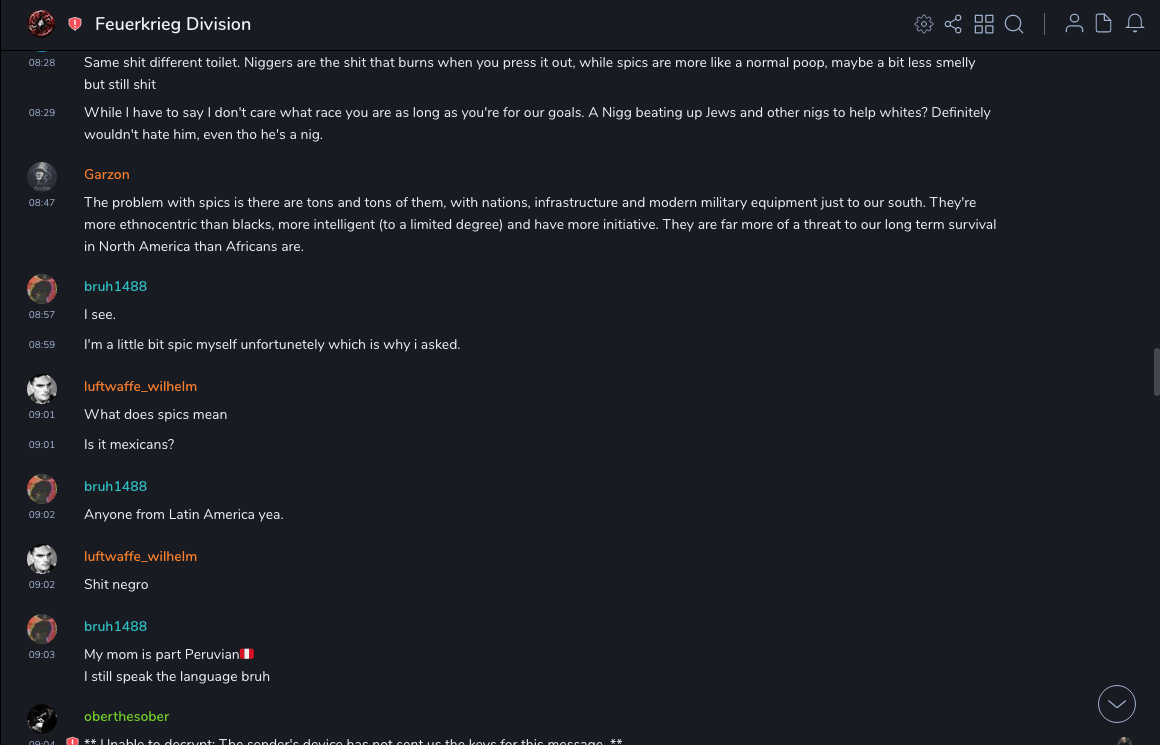Click Garzon's avatar picture
Image resolution: width=1160 pixels, height=745 pixels.
coord(42,177)
